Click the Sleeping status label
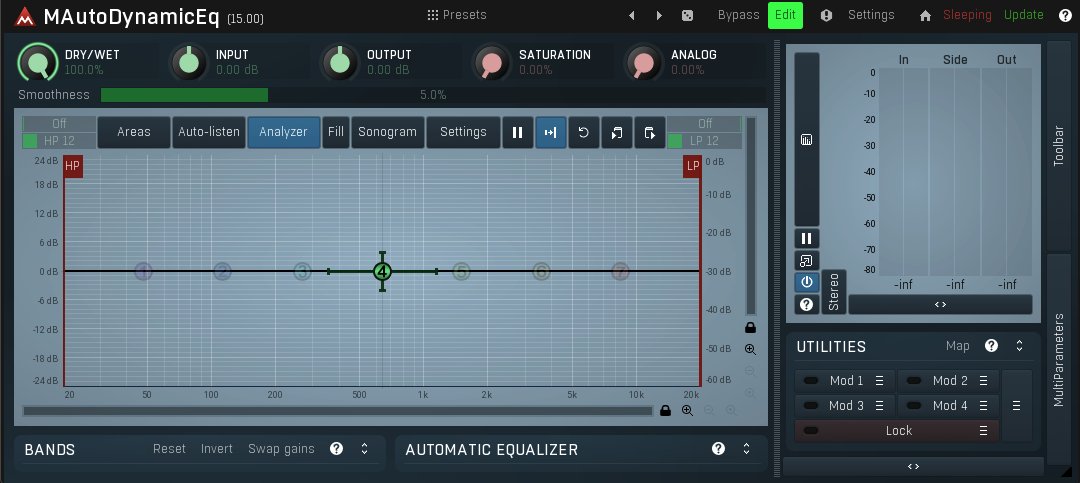 [x=967, y=15]
